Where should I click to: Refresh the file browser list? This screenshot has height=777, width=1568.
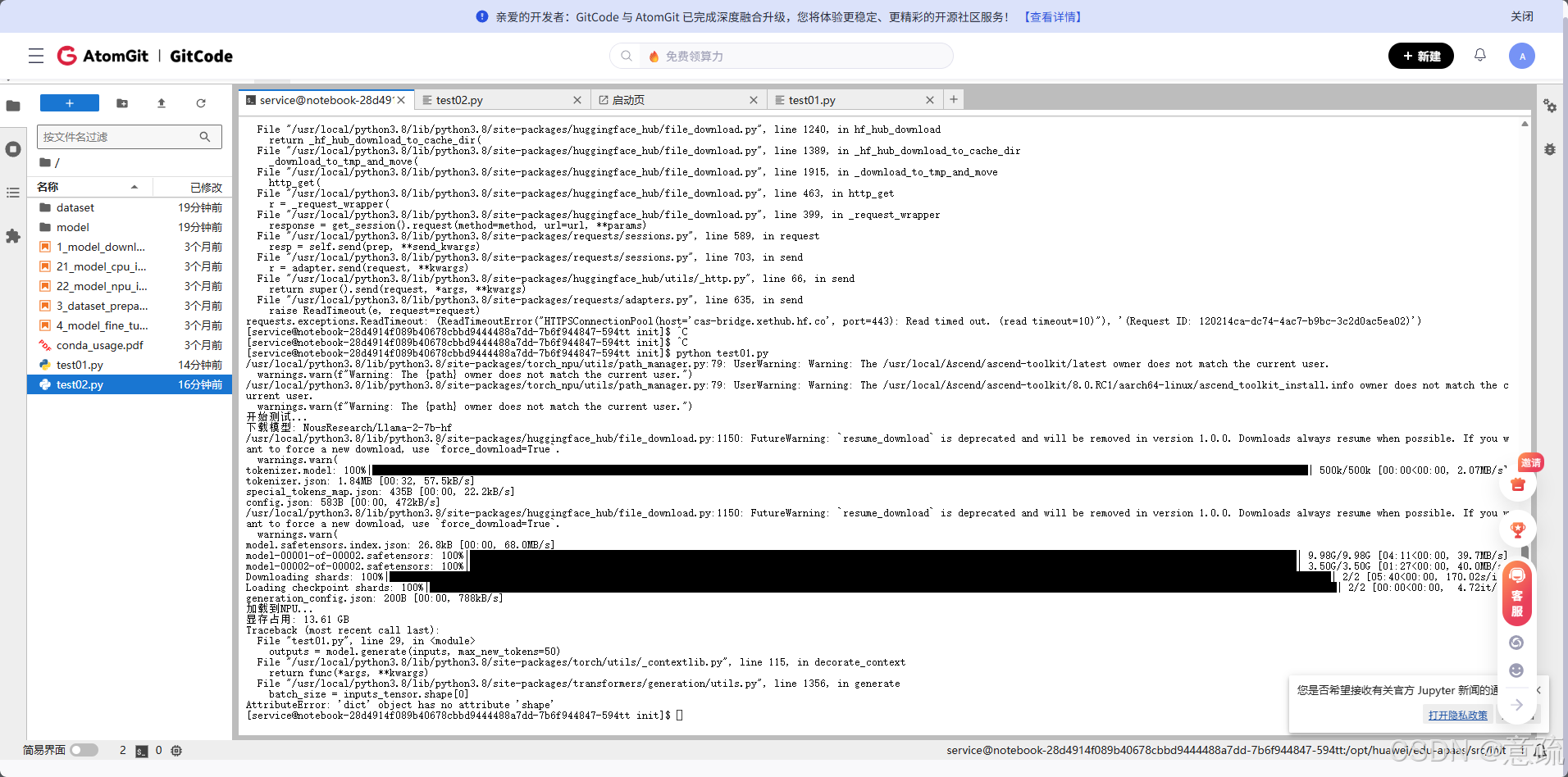(201, 103)
